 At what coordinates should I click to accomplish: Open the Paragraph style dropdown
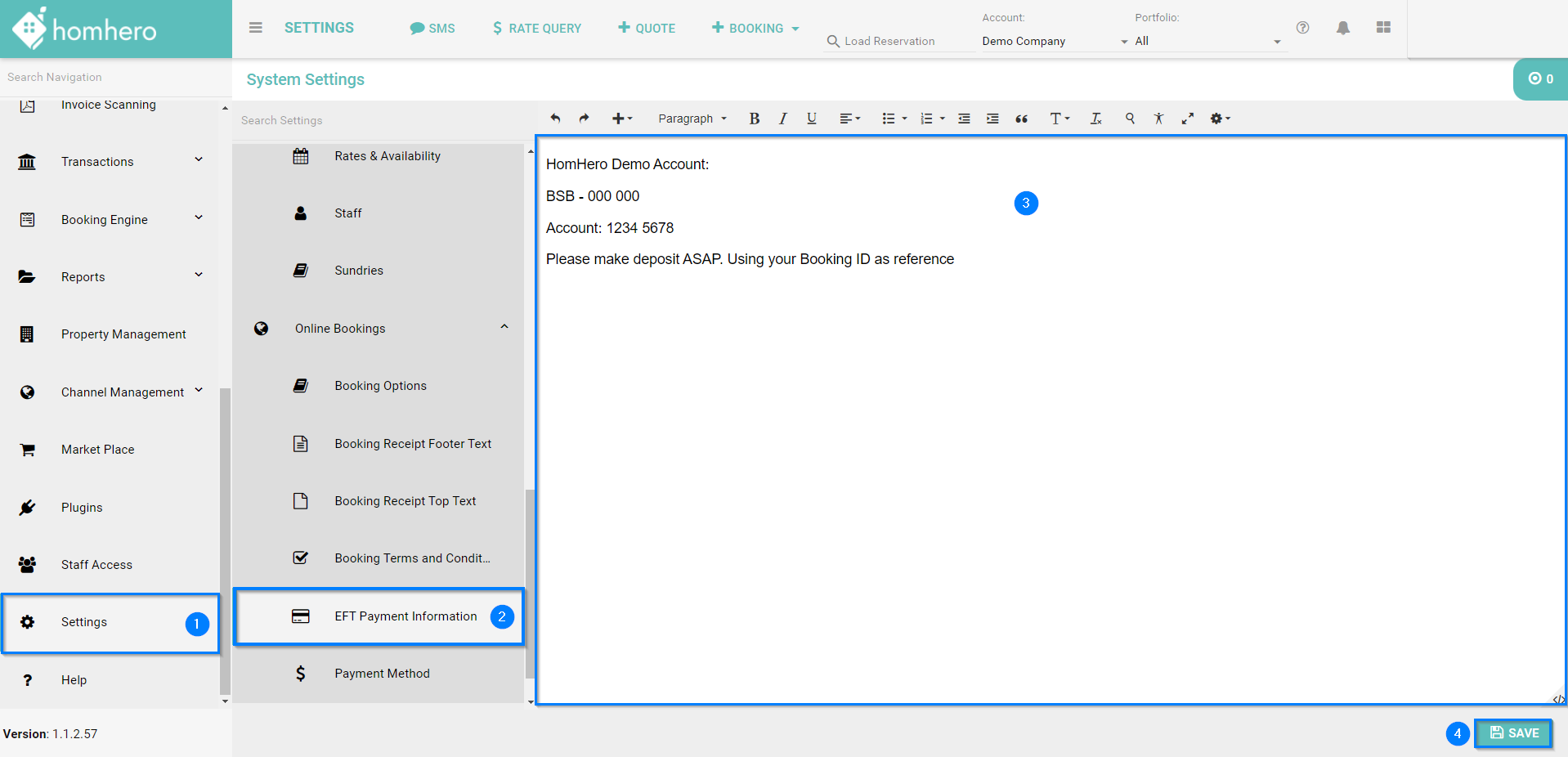(x=692, y=119)
